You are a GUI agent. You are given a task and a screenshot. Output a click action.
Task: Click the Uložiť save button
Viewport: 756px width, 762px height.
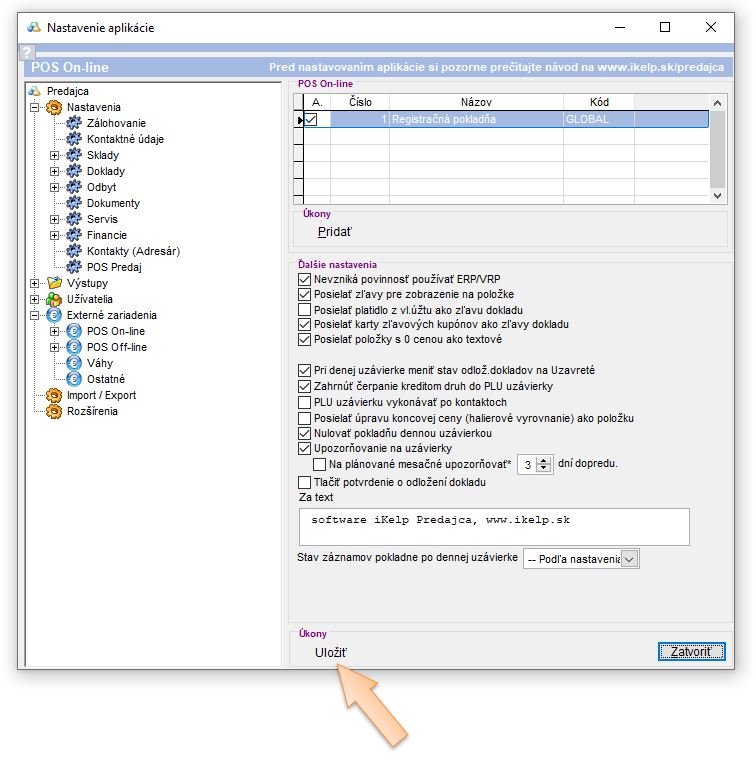[x=331, y=653]
